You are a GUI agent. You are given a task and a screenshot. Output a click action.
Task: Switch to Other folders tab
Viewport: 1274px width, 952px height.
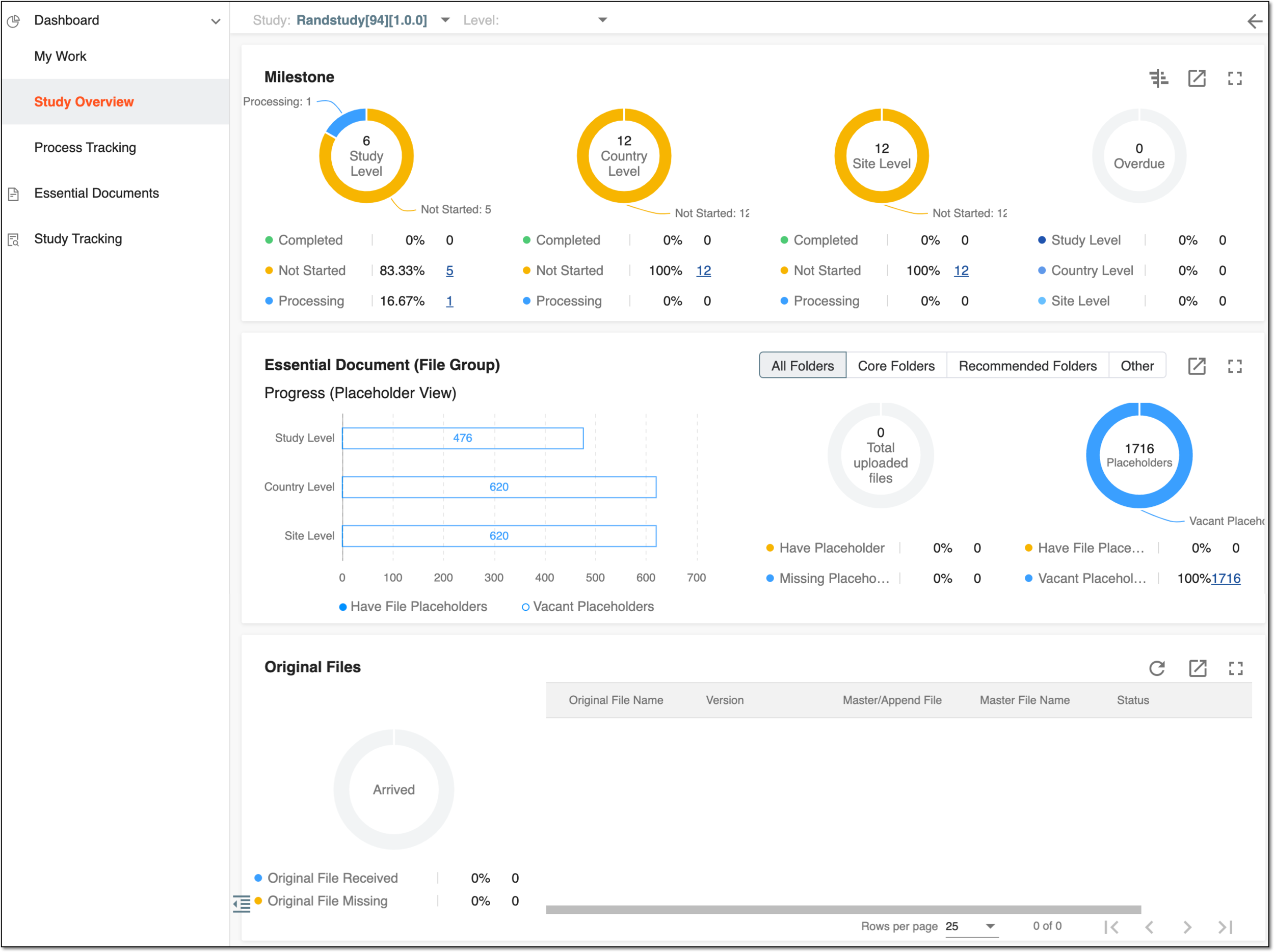1136,366
